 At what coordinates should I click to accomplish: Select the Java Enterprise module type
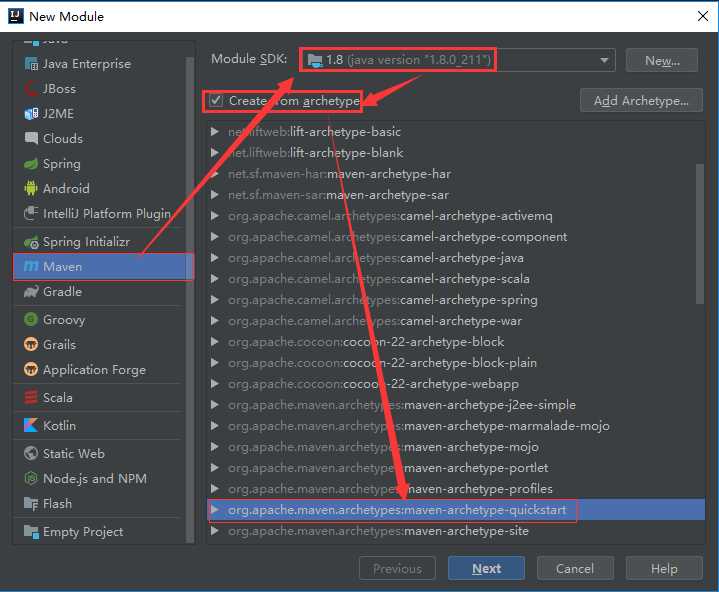pyautogui.click(x=100, y=64)
